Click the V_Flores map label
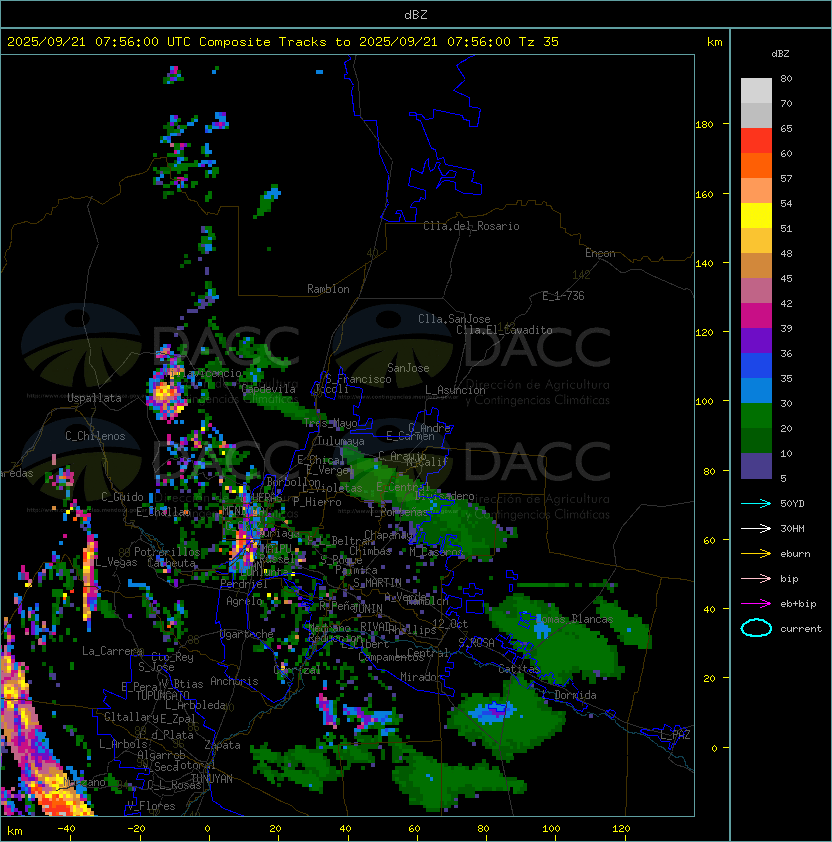Image resolution: width=832 pixels, height=842 pixels. point(151,806)
